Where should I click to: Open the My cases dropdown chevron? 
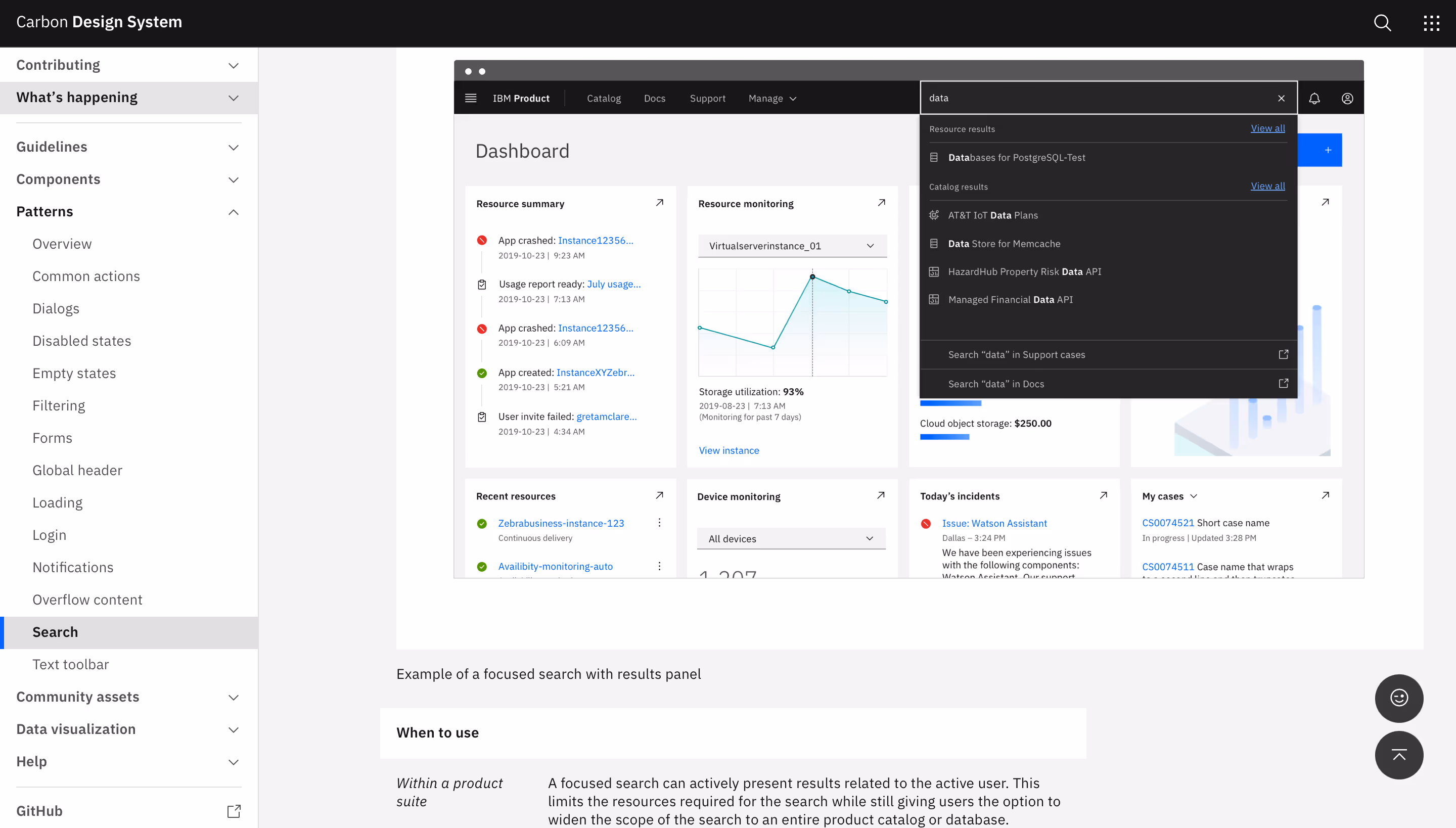coord(1193,496)
